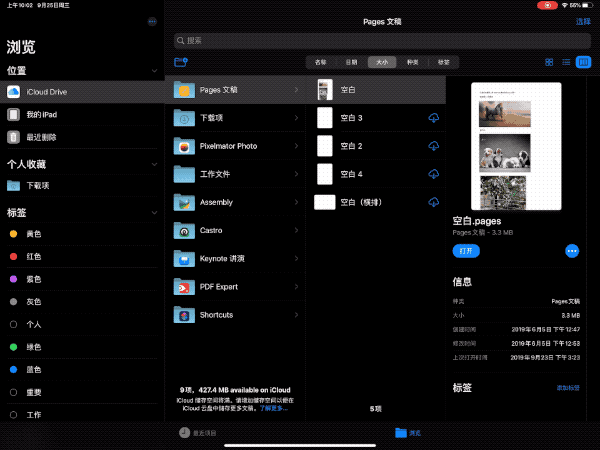
Task: Open the blue more-options ellipsis button
Action: [x=572, y=251]
